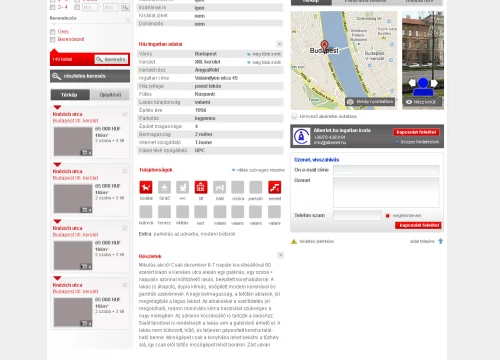Image resolution: width=500 pixels, height=360 pixels.
Task: Check the 'Berendezett' checkbox
Action: tap(52, 40)
